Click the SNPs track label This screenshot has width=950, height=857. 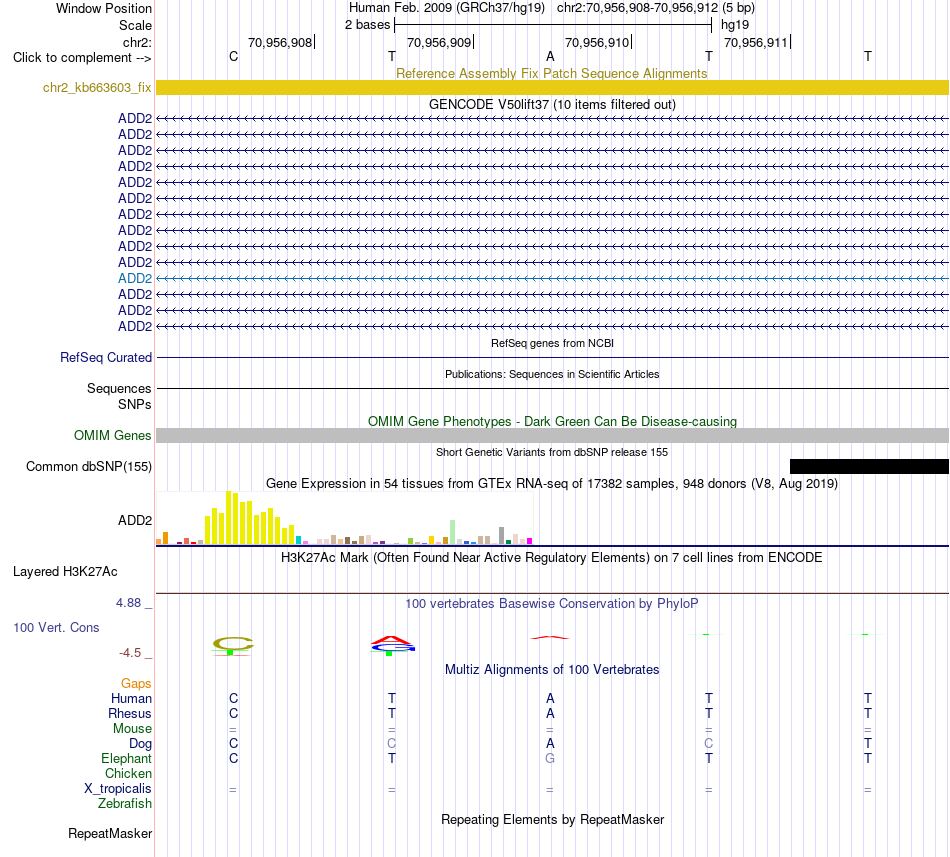[135, 404]
